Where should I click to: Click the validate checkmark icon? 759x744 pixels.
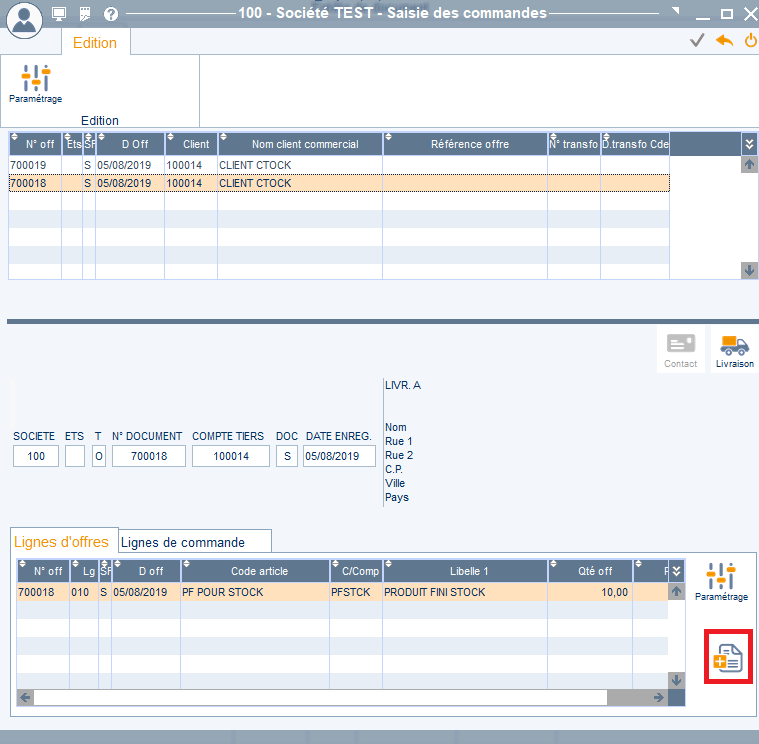[697, 41]
